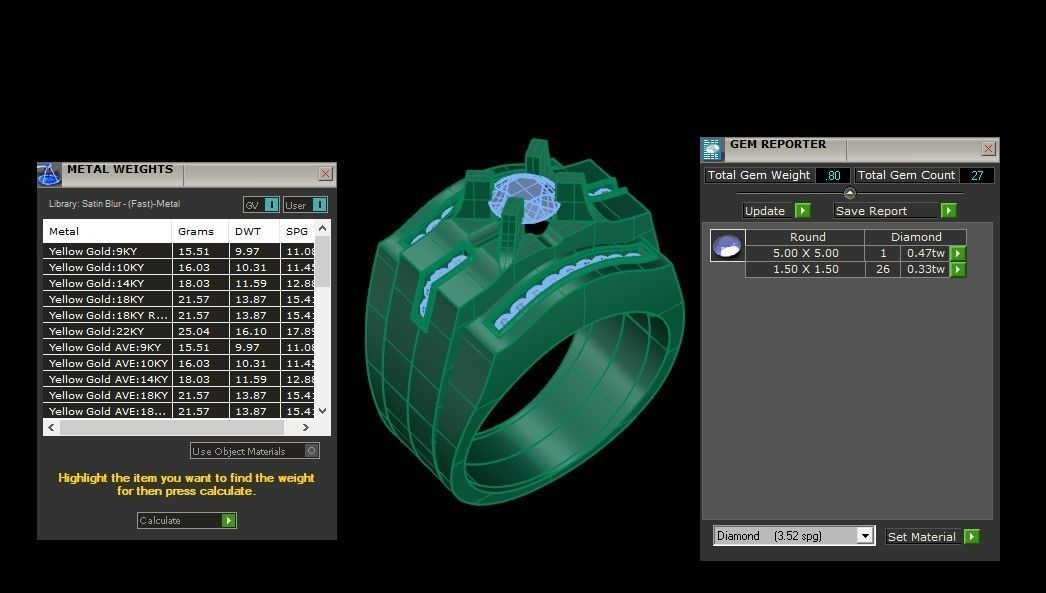Select the Yellow Gold:22KY row
The image size is (1046, 593).
click(x=179, y=332)
